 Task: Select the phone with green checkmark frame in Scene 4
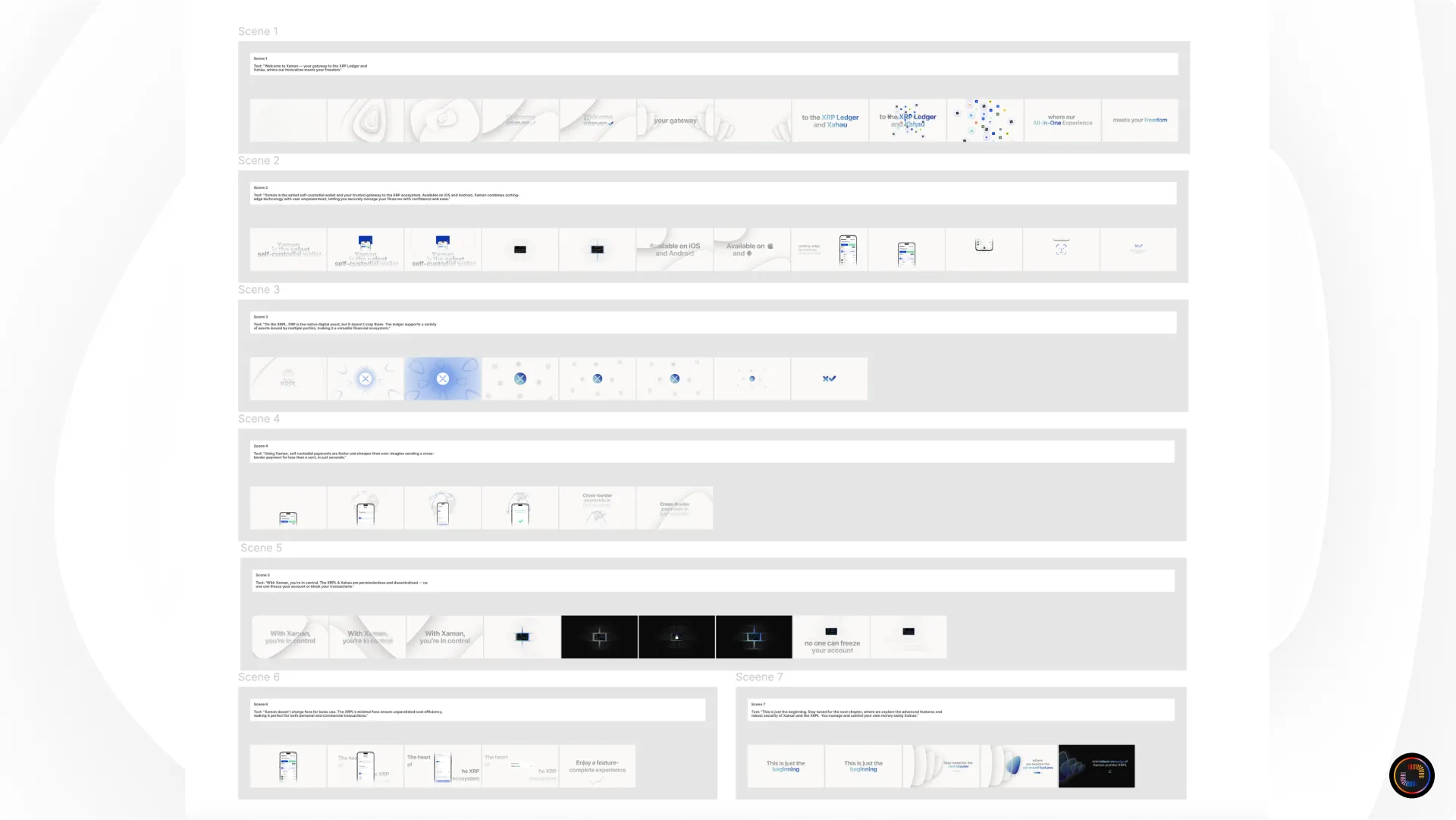pyautogui.click(x=520, y=508)
